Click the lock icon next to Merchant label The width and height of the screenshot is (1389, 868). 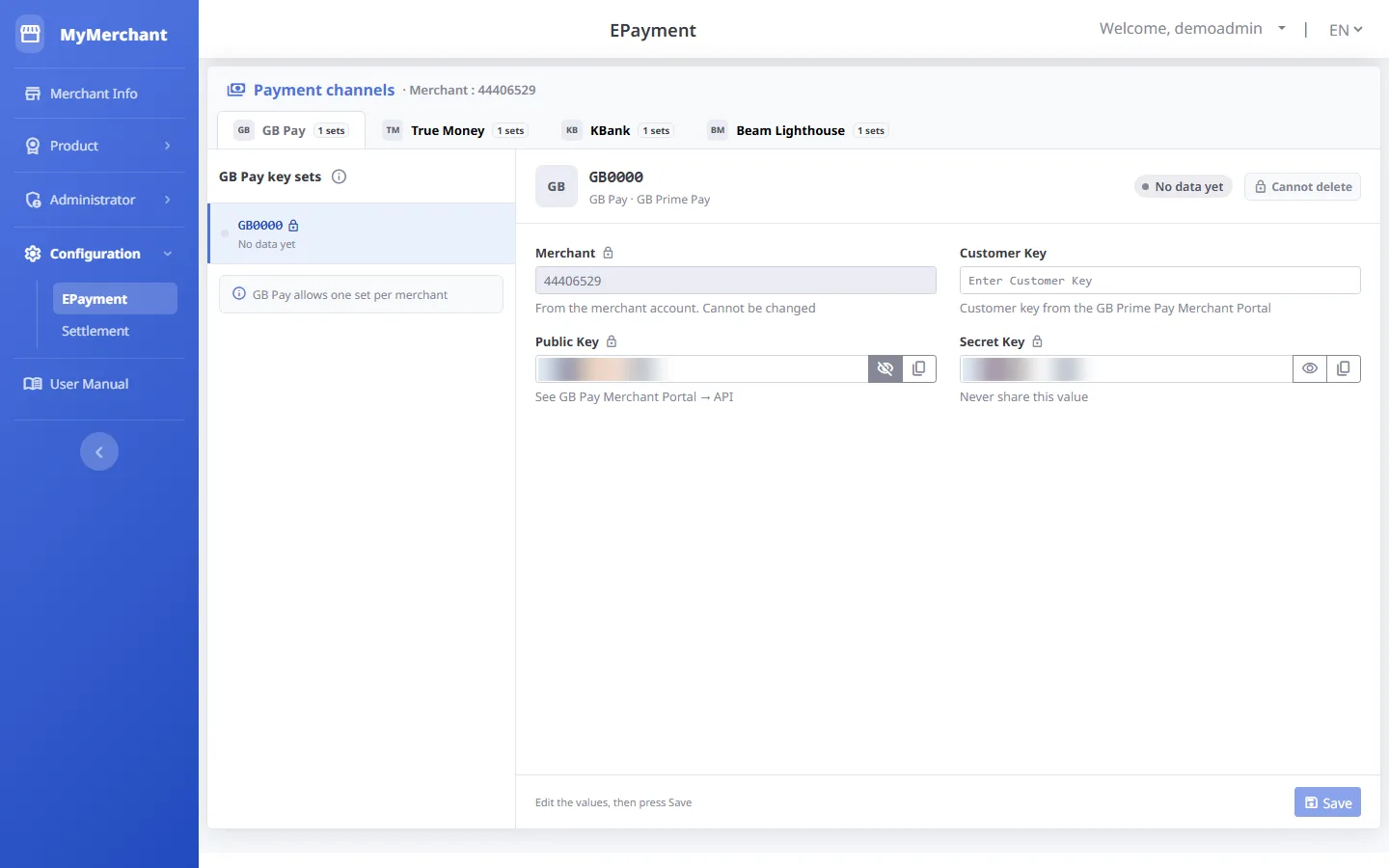[x=608, y=253]
